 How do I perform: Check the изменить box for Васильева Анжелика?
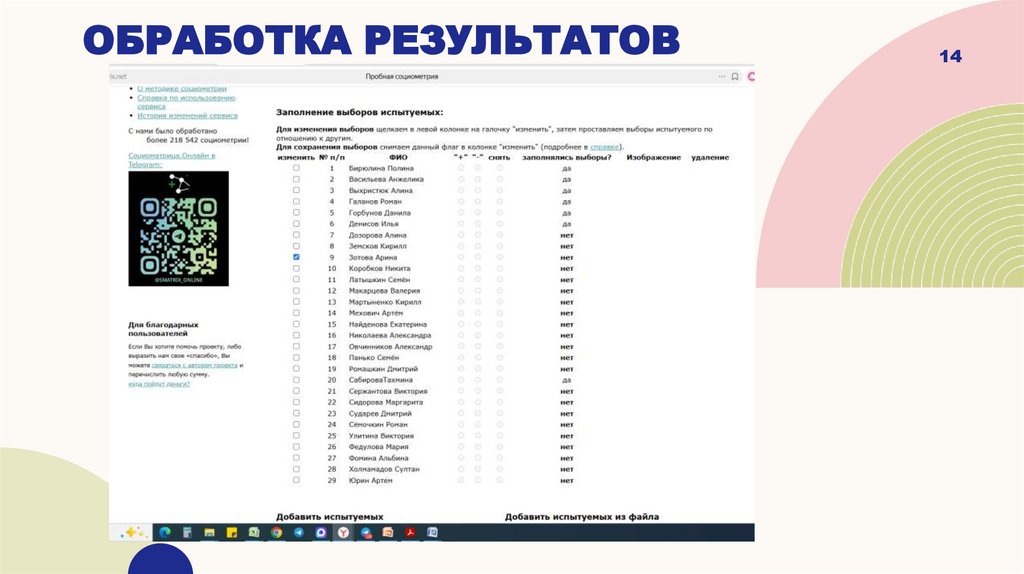[x=296, y=179]
